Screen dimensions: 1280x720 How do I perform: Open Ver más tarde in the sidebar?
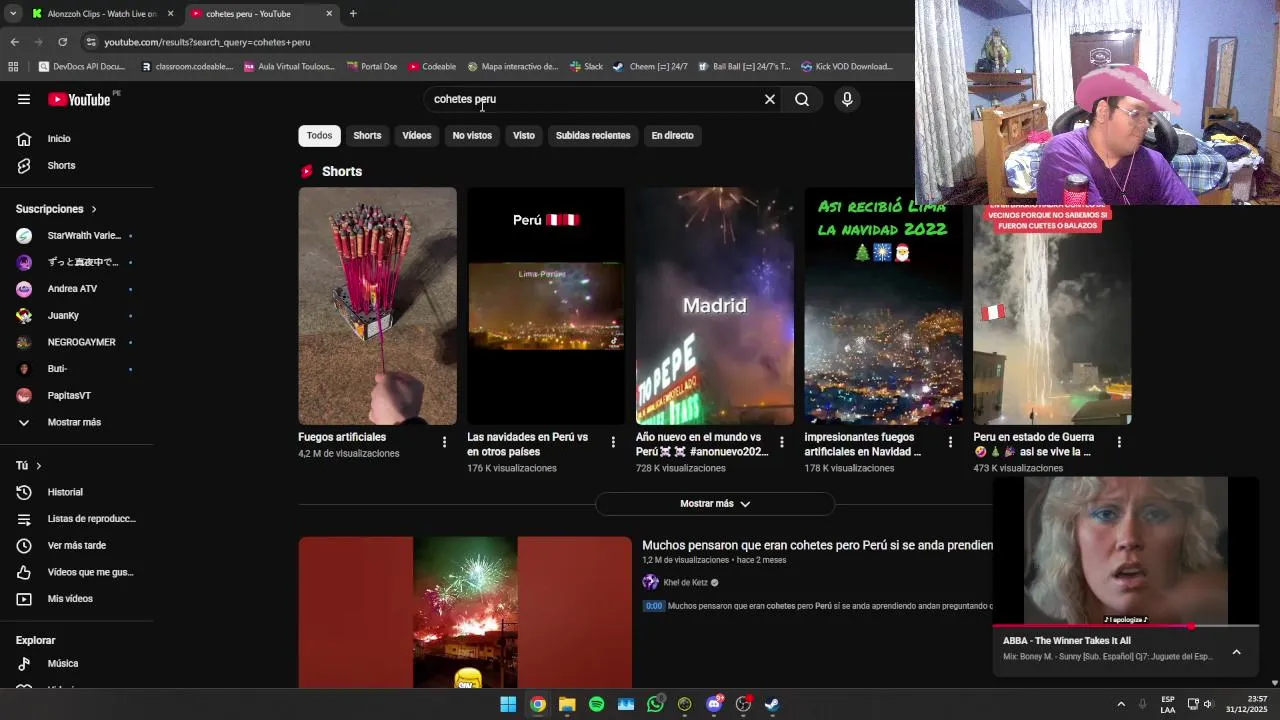pos(76,545)
